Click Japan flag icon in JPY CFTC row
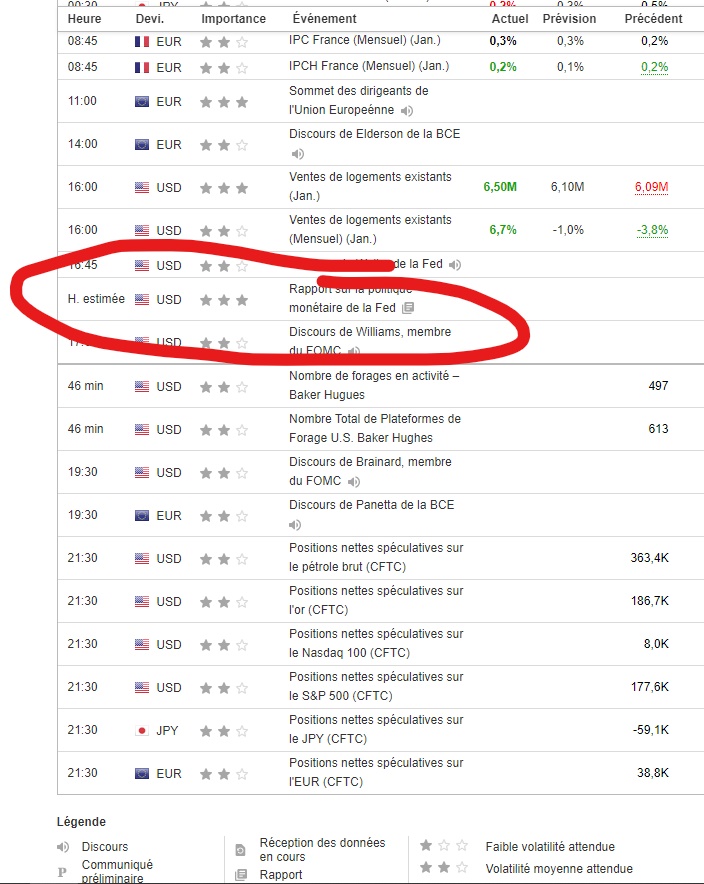The width and height of the screenshot is (704, 884). pyautogui.click(x=142, y=731)
